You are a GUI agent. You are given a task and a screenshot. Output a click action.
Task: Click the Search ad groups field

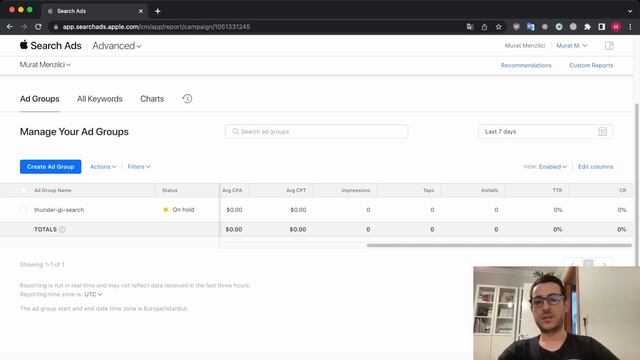point(316,131)
